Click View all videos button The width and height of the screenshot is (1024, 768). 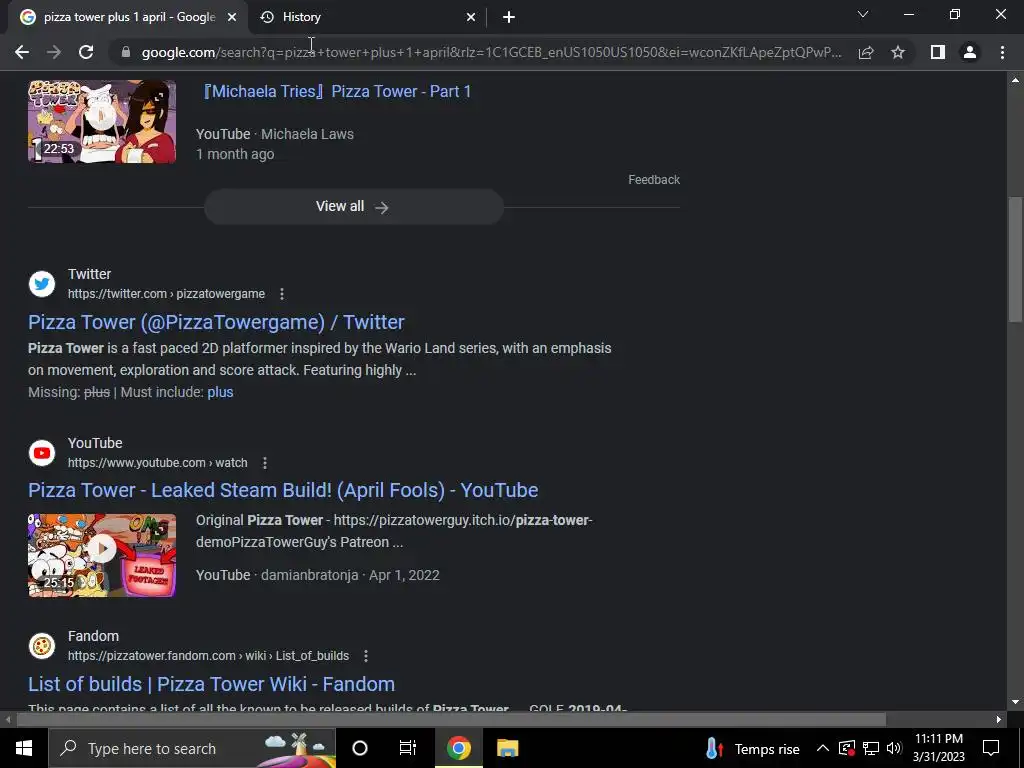click(x=353, y=206)
